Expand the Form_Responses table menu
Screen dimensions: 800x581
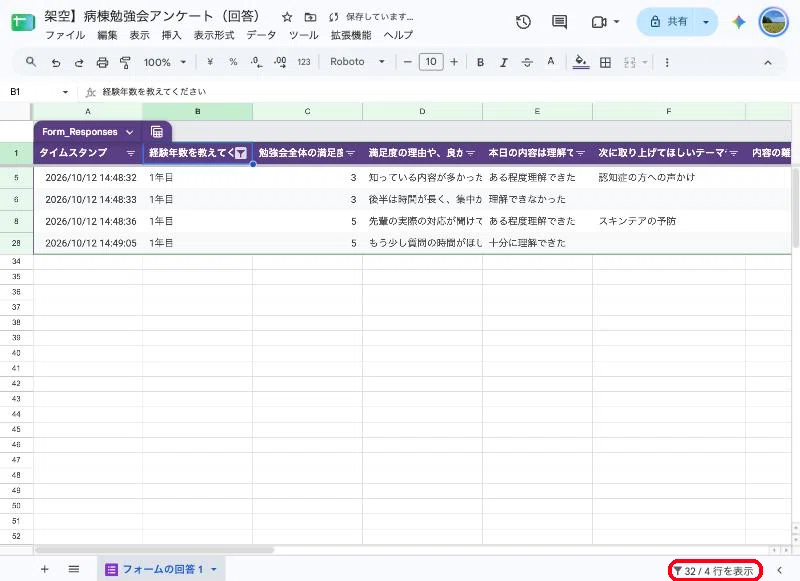pos(130,132)
